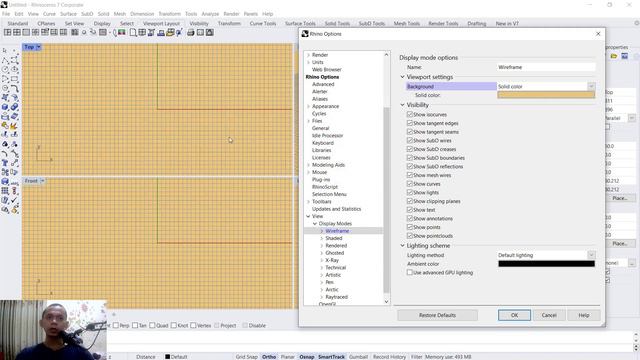Collapse the Viewport settings section
Image resolution: width=640 pixels, height=360 pixels.
coord(402,77)
